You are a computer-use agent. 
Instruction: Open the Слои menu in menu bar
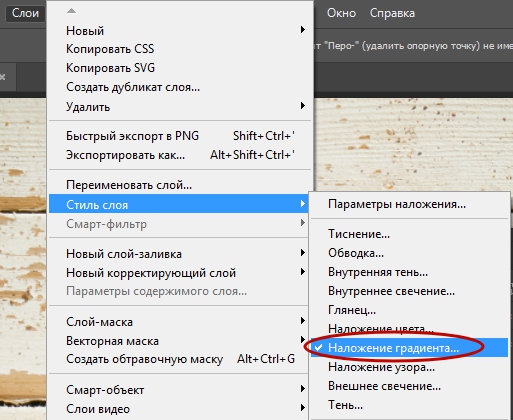pos(25,14)
